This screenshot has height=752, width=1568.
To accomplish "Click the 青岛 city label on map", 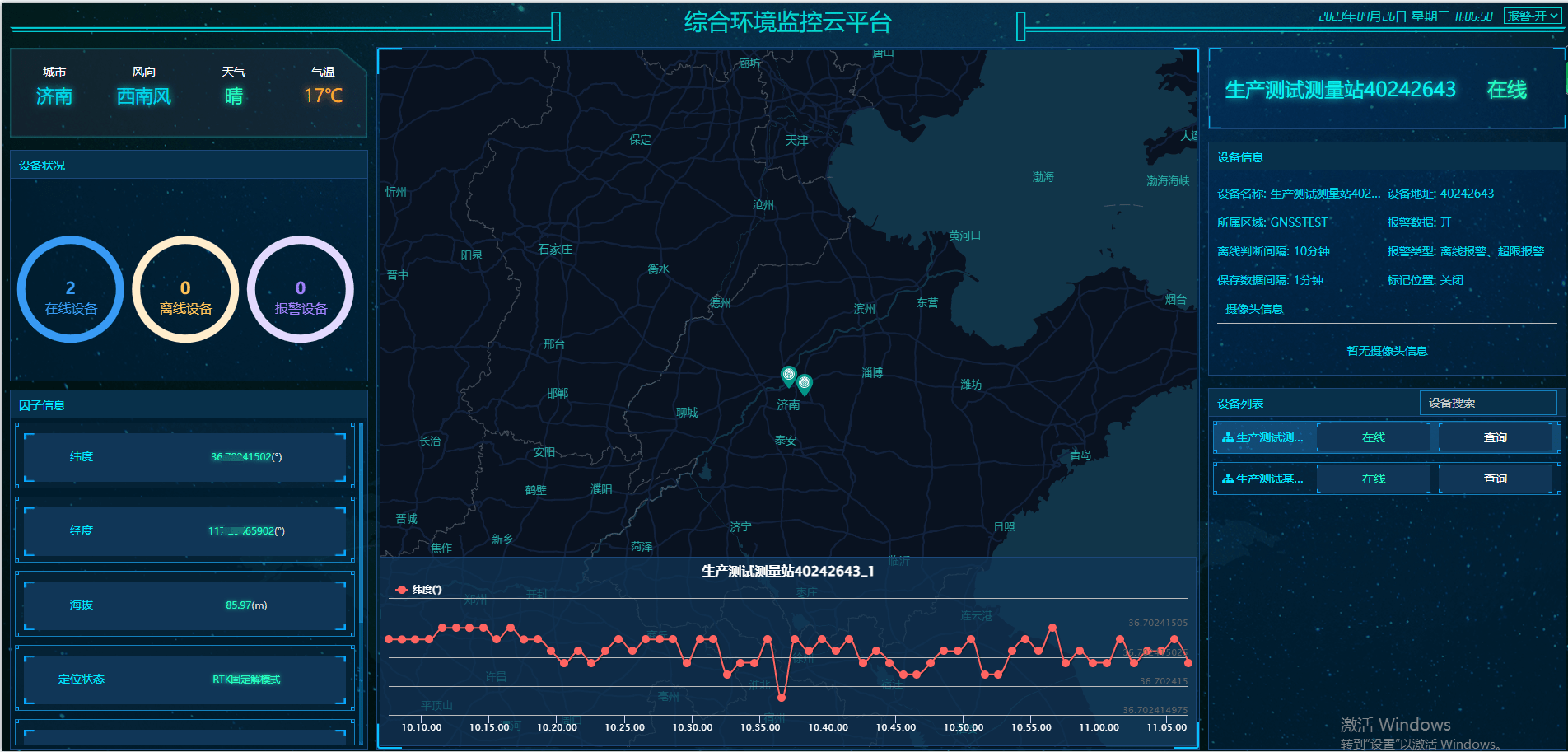I will [1080, 455].
